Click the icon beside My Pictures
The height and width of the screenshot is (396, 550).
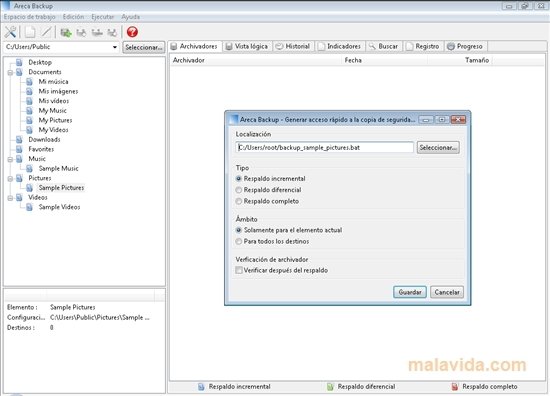(x=29, y=120)
